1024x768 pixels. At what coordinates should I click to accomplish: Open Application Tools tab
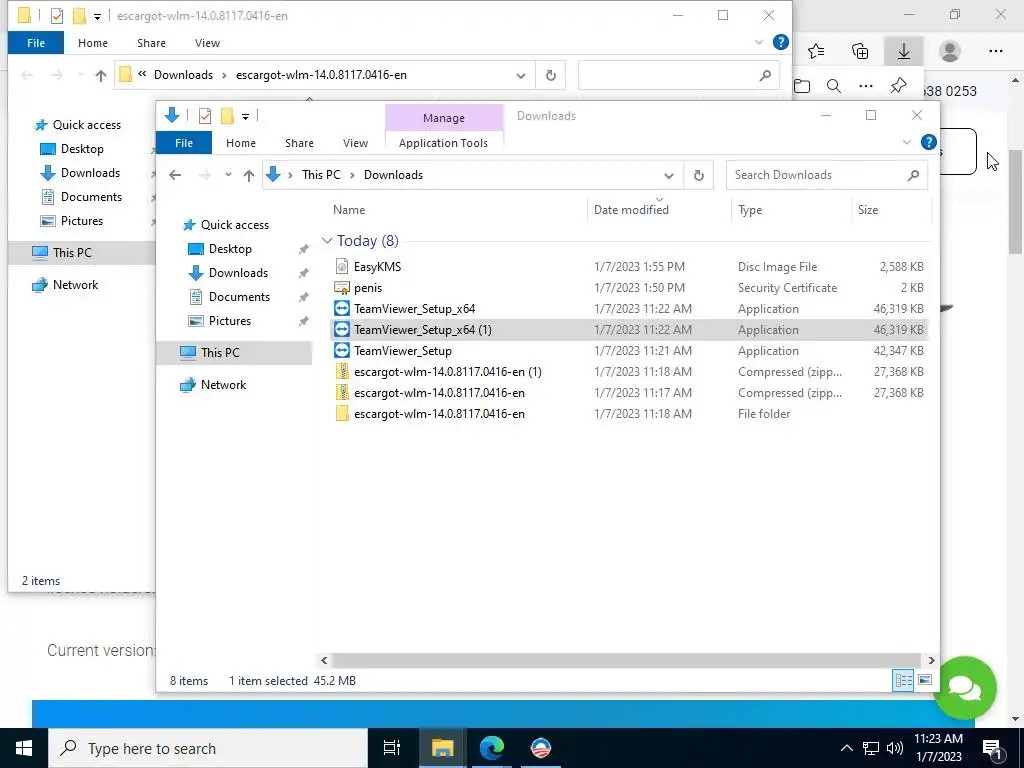[443, 142]
